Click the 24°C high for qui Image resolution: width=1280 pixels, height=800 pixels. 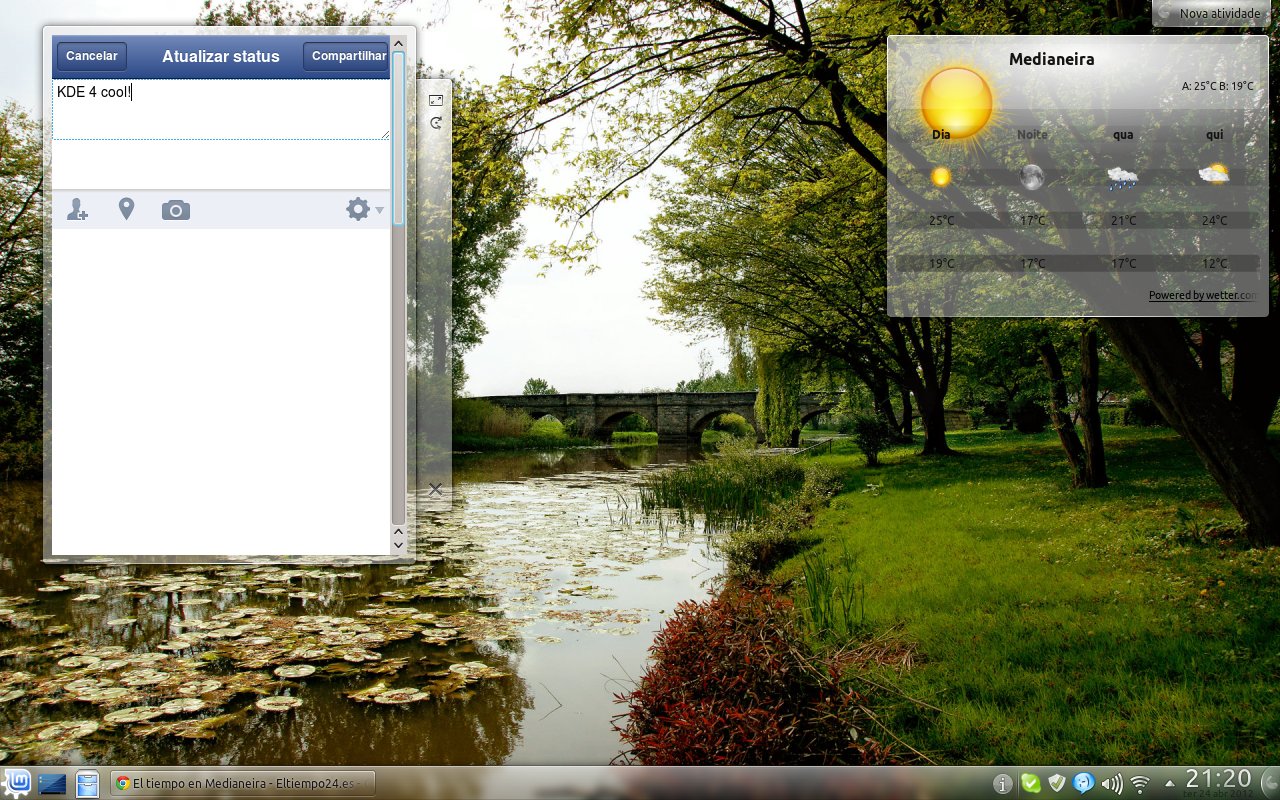(x=1215, y=221)
